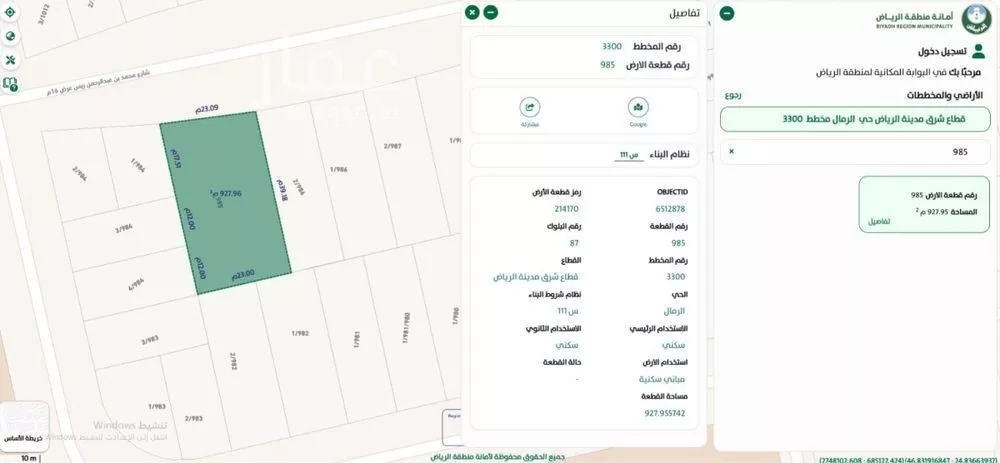
Task: Select parcel 2/987 on the map
Action: [392, 146]
